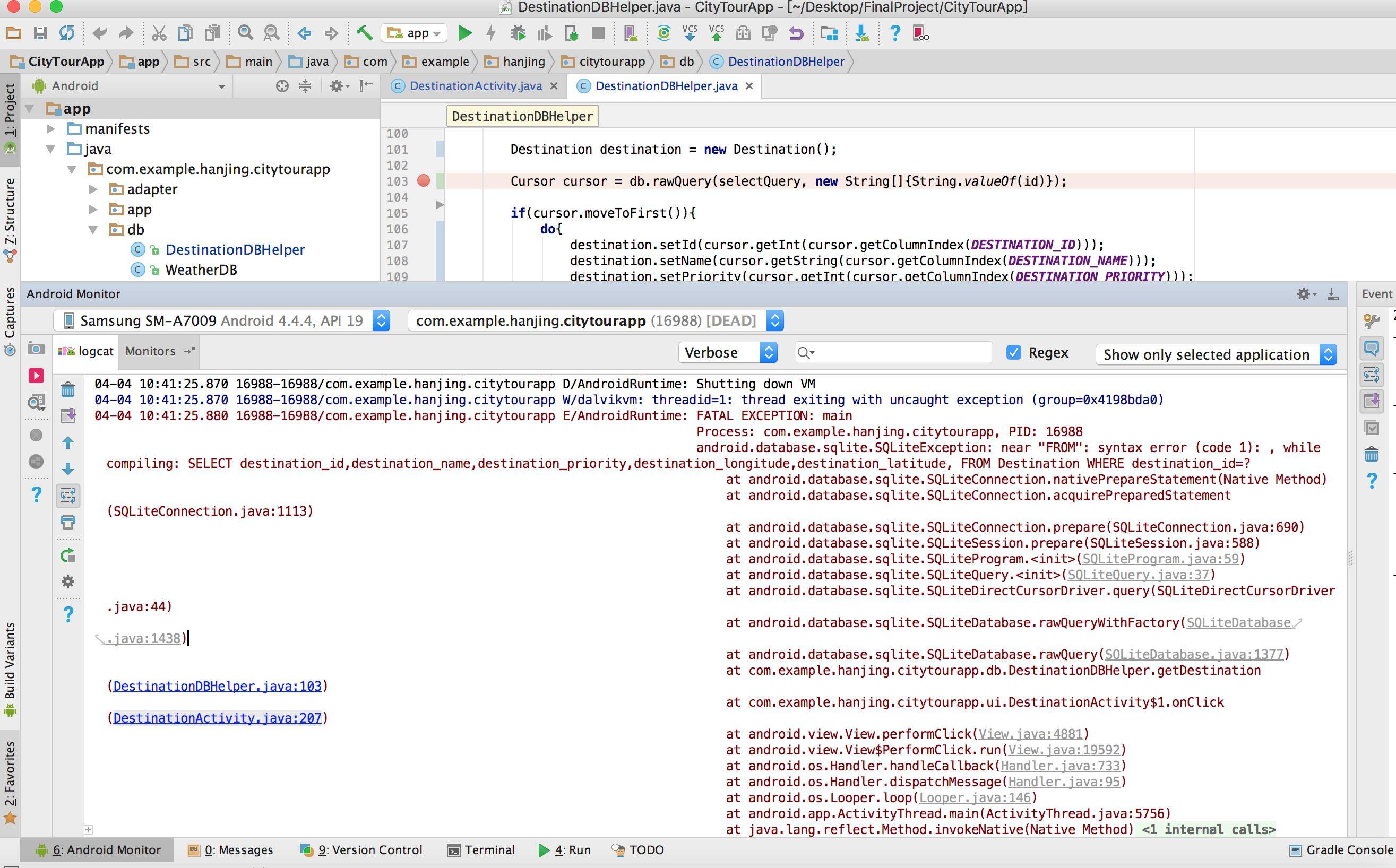Remove the breakpoint on line 103

pyautogui.click(x=424, y=181)
